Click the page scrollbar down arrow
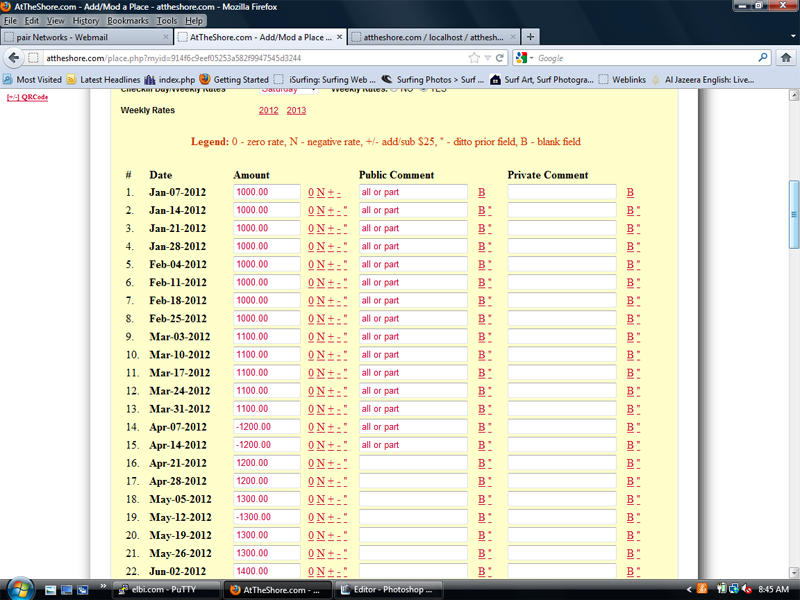The image size is (800, 600). 794,572
